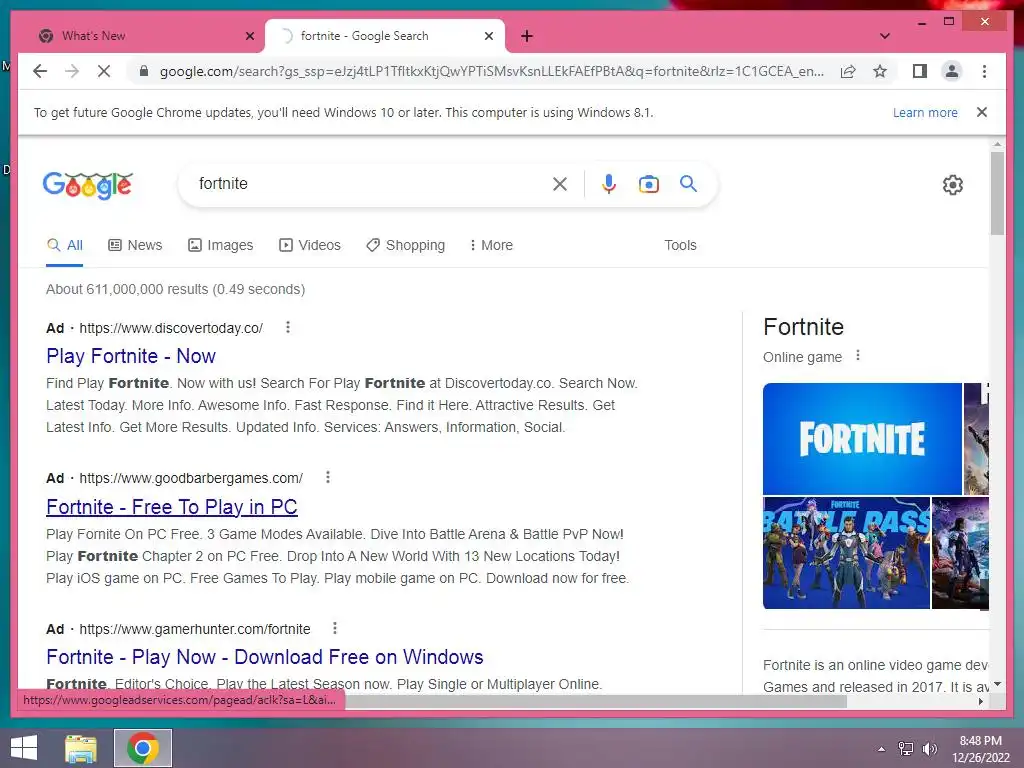Click inside the Google search box
1024x768 pixels.
point(372,184)
